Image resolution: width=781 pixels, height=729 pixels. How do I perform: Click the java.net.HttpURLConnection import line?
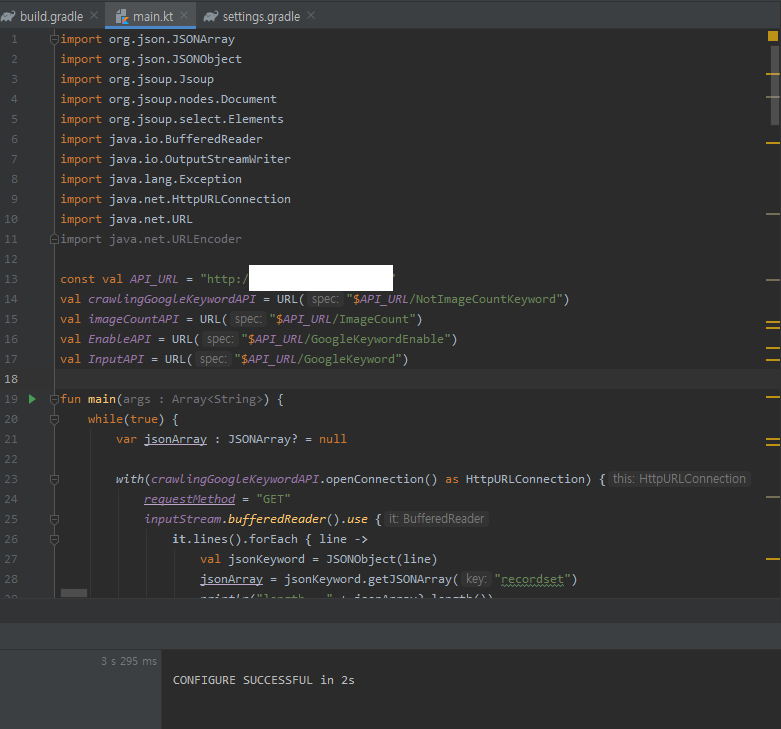pyautogui.click(x=175, y=199)
